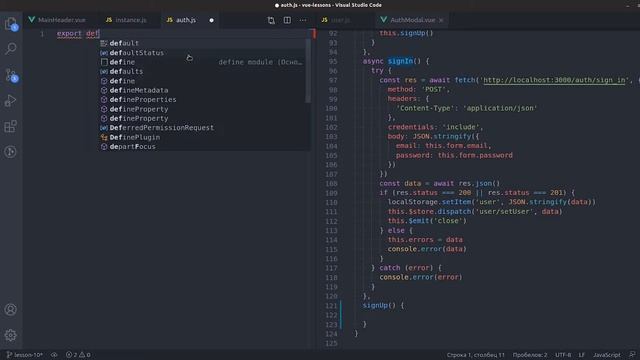
Task: Close the AuthModal.vue tab
Action: tap(441, 20)
